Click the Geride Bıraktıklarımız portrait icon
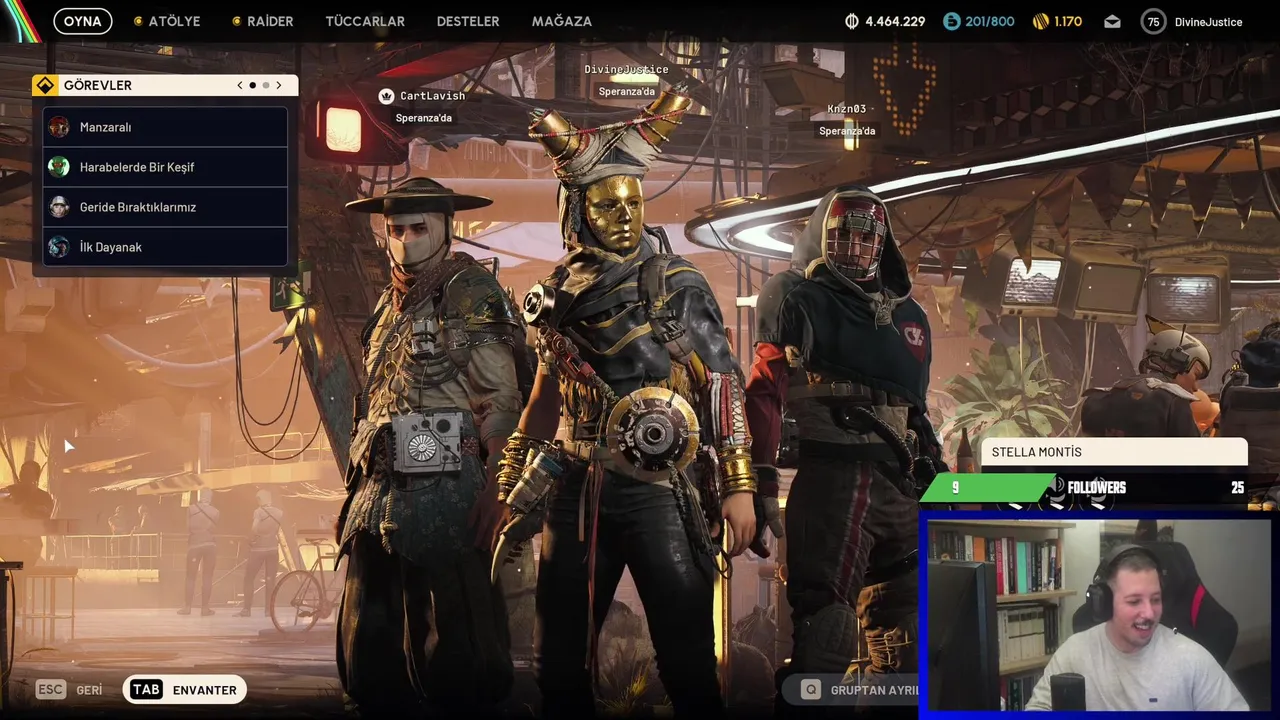 pos(59,207)
